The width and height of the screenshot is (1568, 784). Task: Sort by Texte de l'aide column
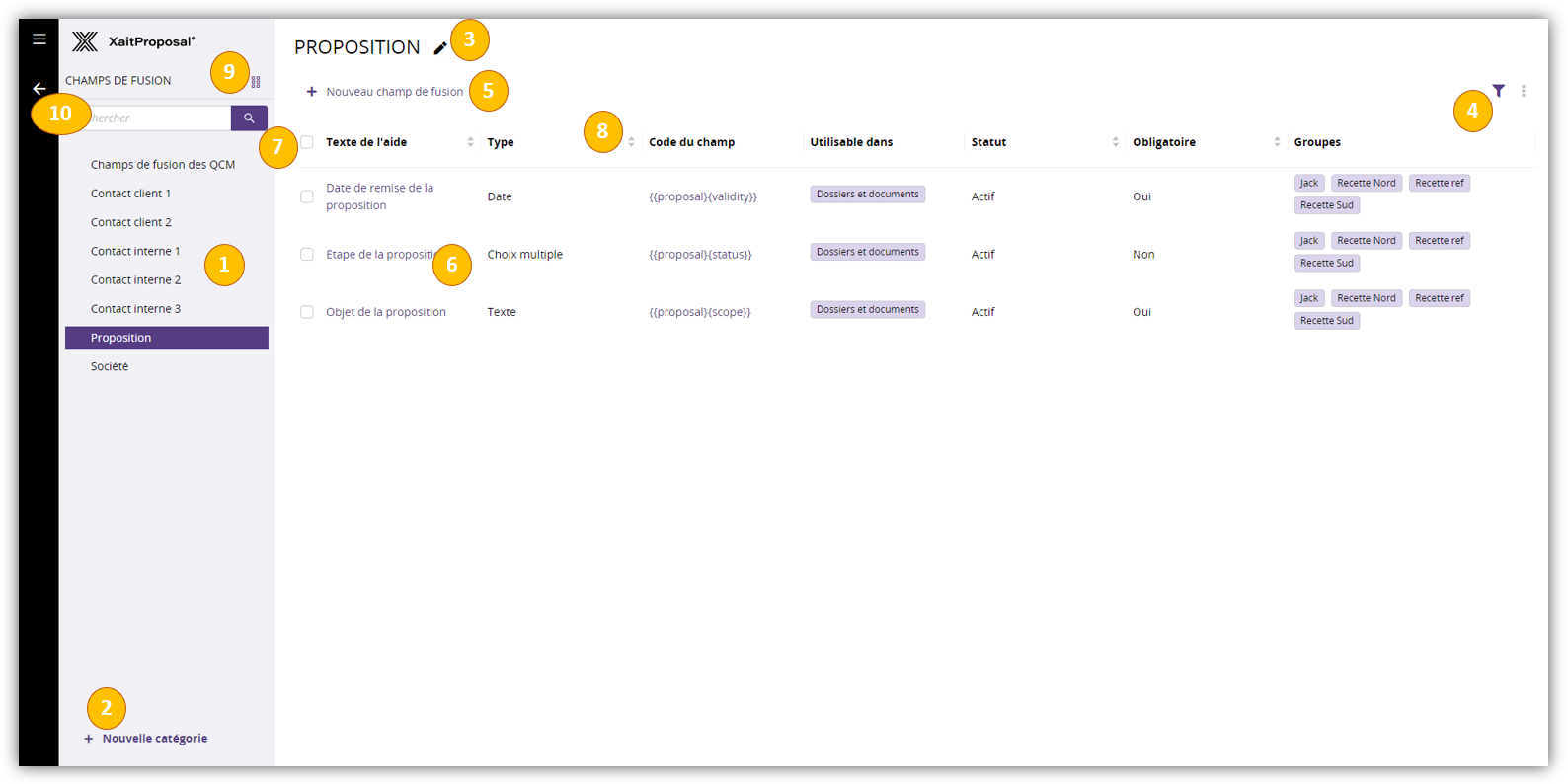[x=470, y=142]
